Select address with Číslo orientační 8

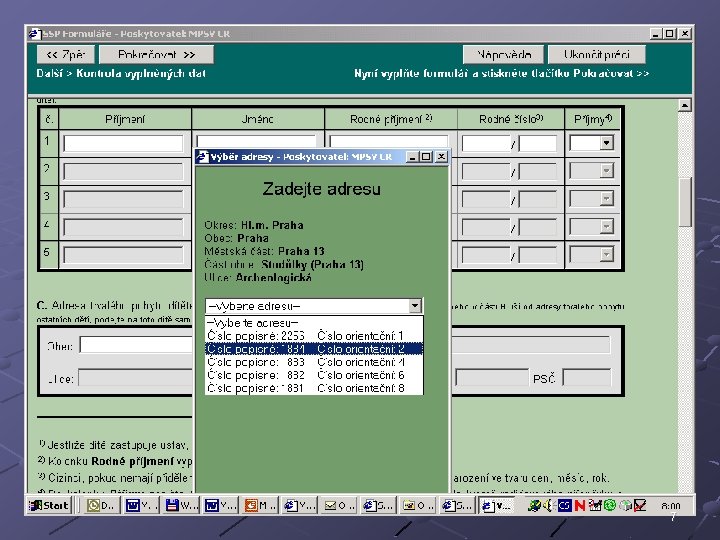314,388
